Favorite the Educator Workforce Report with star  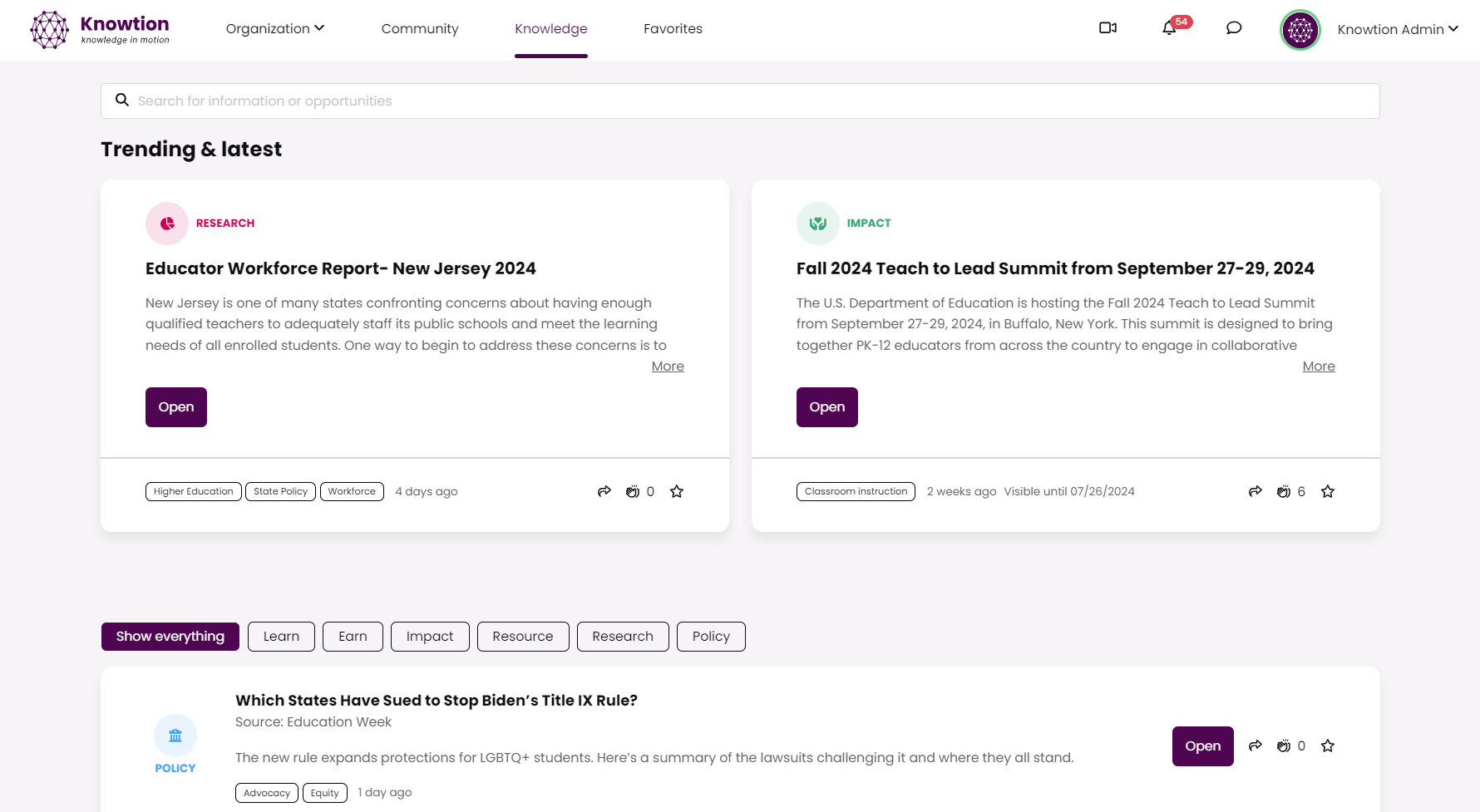pos(677,491)
